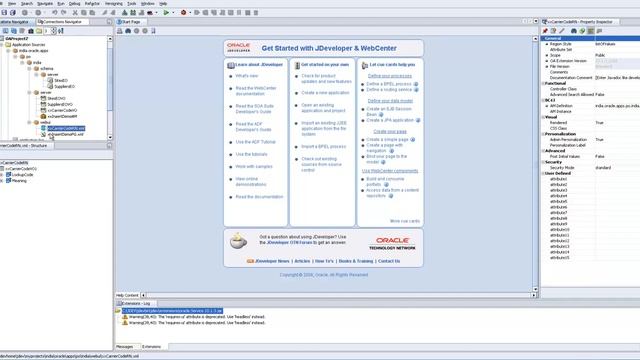
Task: Click the pencil edit icon in Property Inspector
Action: click(x=562, y=31)
